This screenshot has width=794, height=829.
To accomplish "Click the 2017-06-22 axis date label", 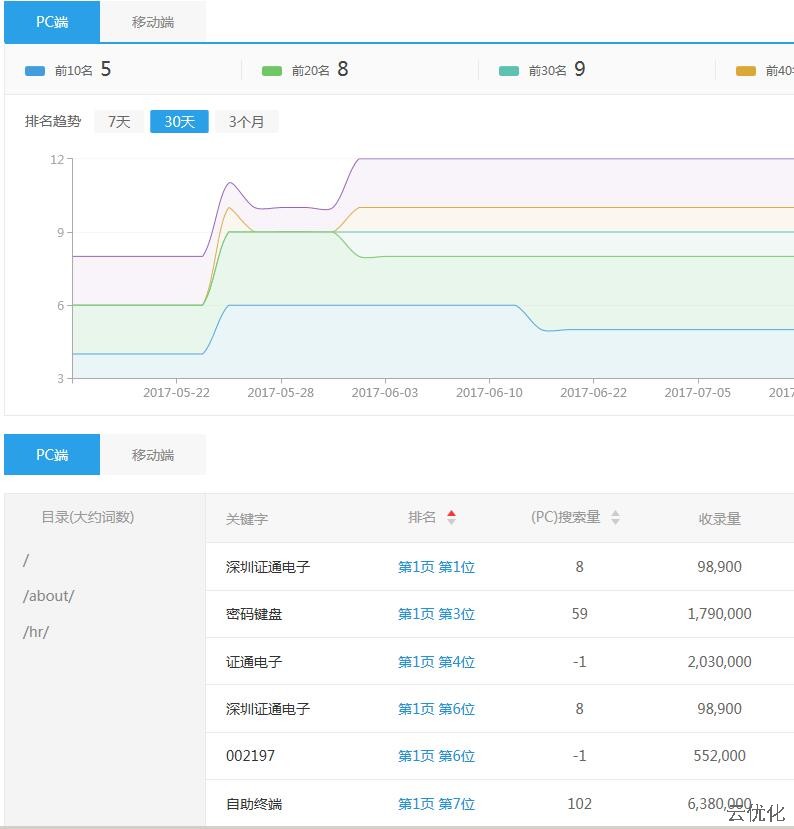I will click(x=593, y=393).
